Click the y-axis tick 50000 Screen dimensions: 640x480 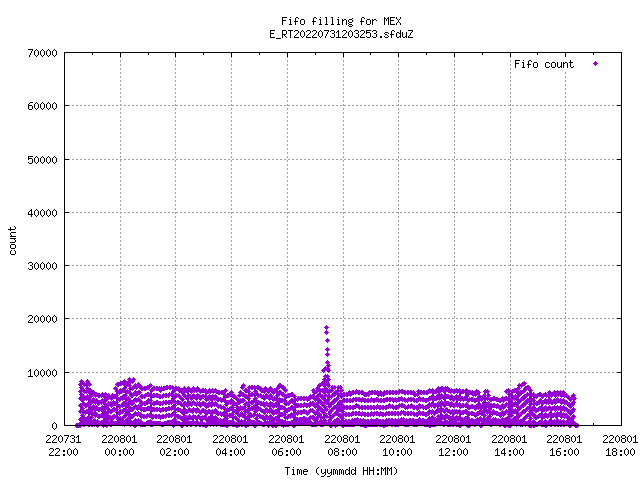click(42, 160)
